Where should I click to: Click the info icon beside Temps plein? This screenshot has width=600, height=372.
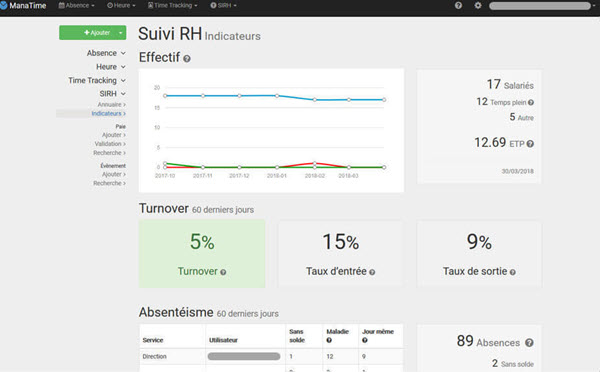click(x=531, y=102)
